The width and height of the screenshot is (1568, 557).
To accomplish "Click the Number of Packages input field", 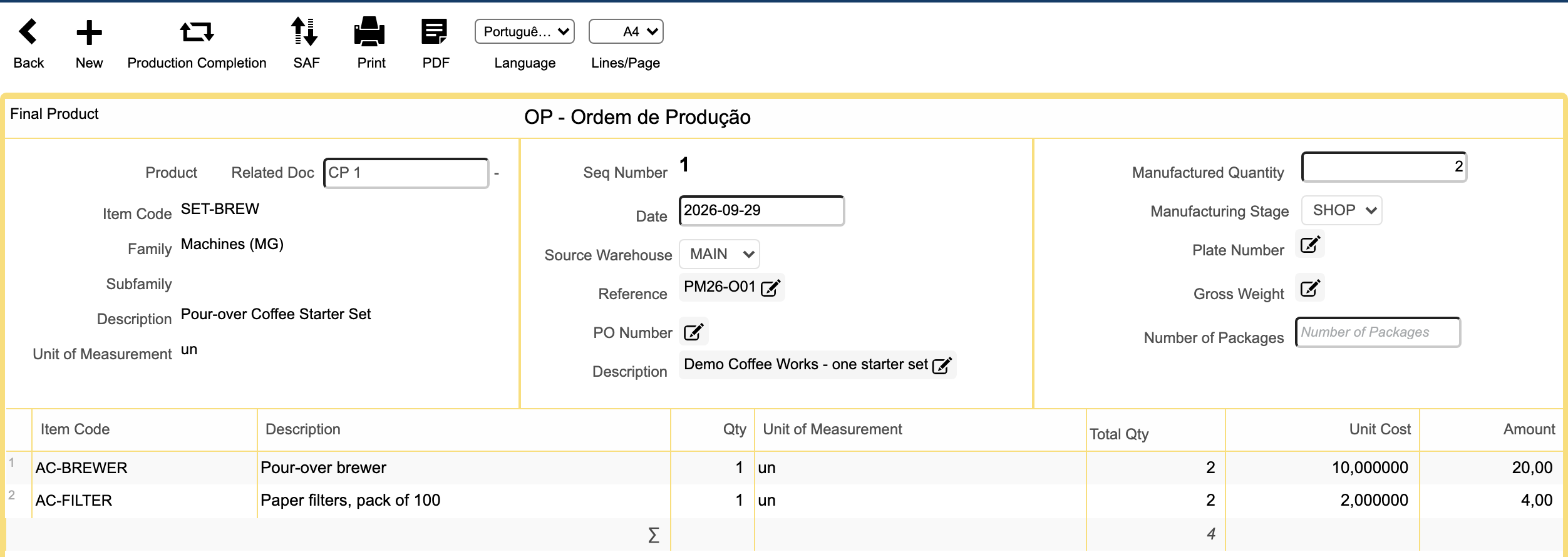I will [x=1378, y=332].
